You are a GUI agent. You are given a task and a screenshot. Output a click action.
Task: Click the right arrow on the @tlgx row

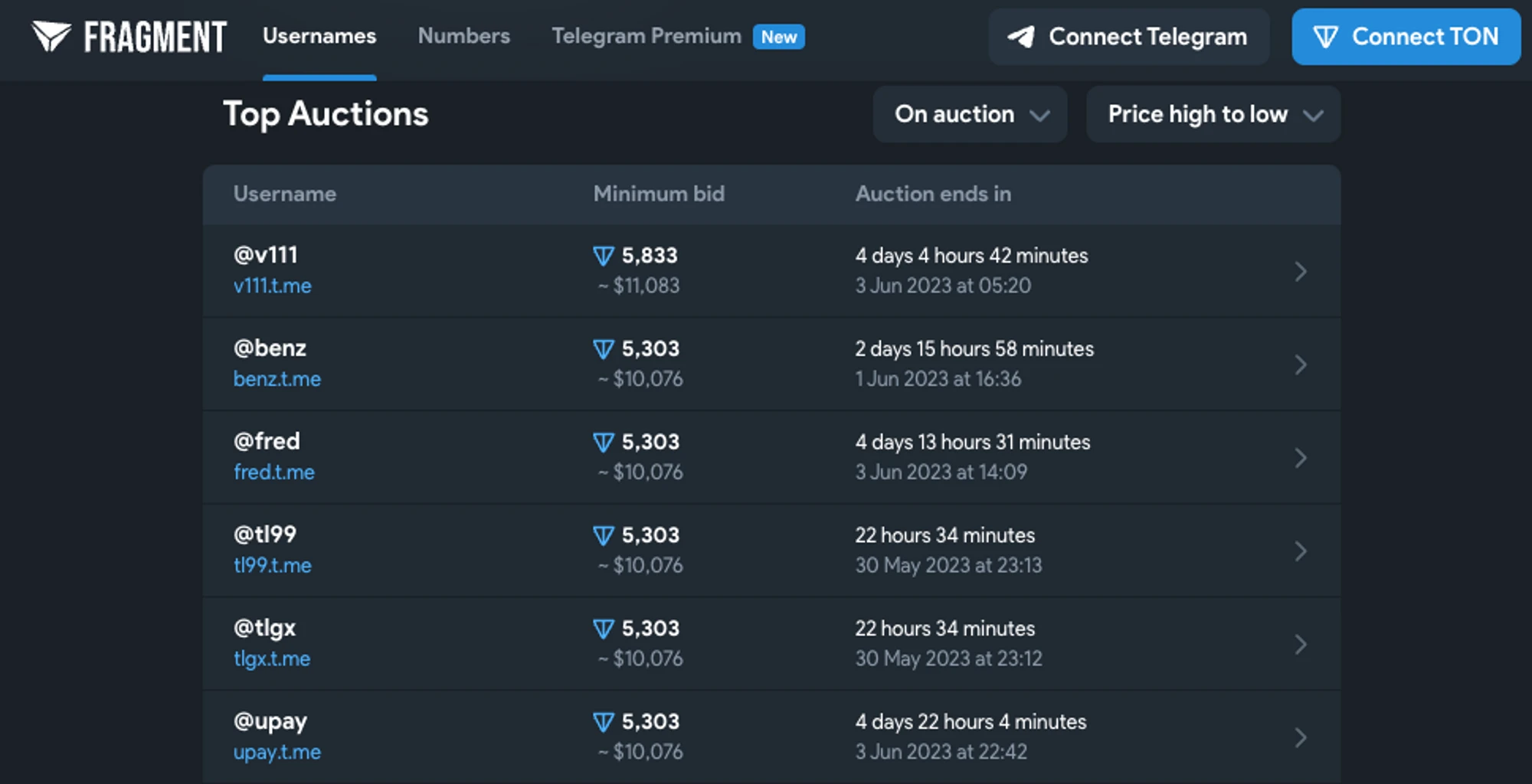[x=1300, y=645]
